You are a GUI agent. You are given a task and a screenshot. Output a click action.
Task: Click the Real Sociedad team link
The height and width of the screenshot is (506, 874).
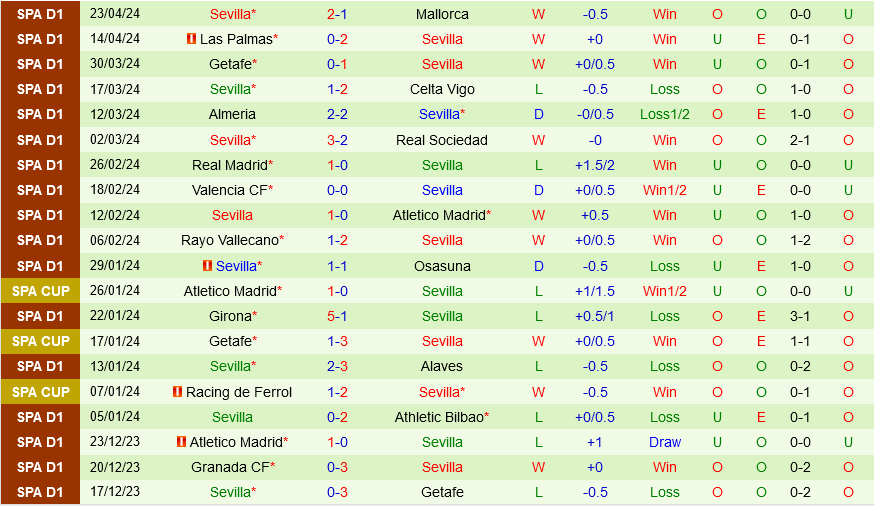point(442,140)
